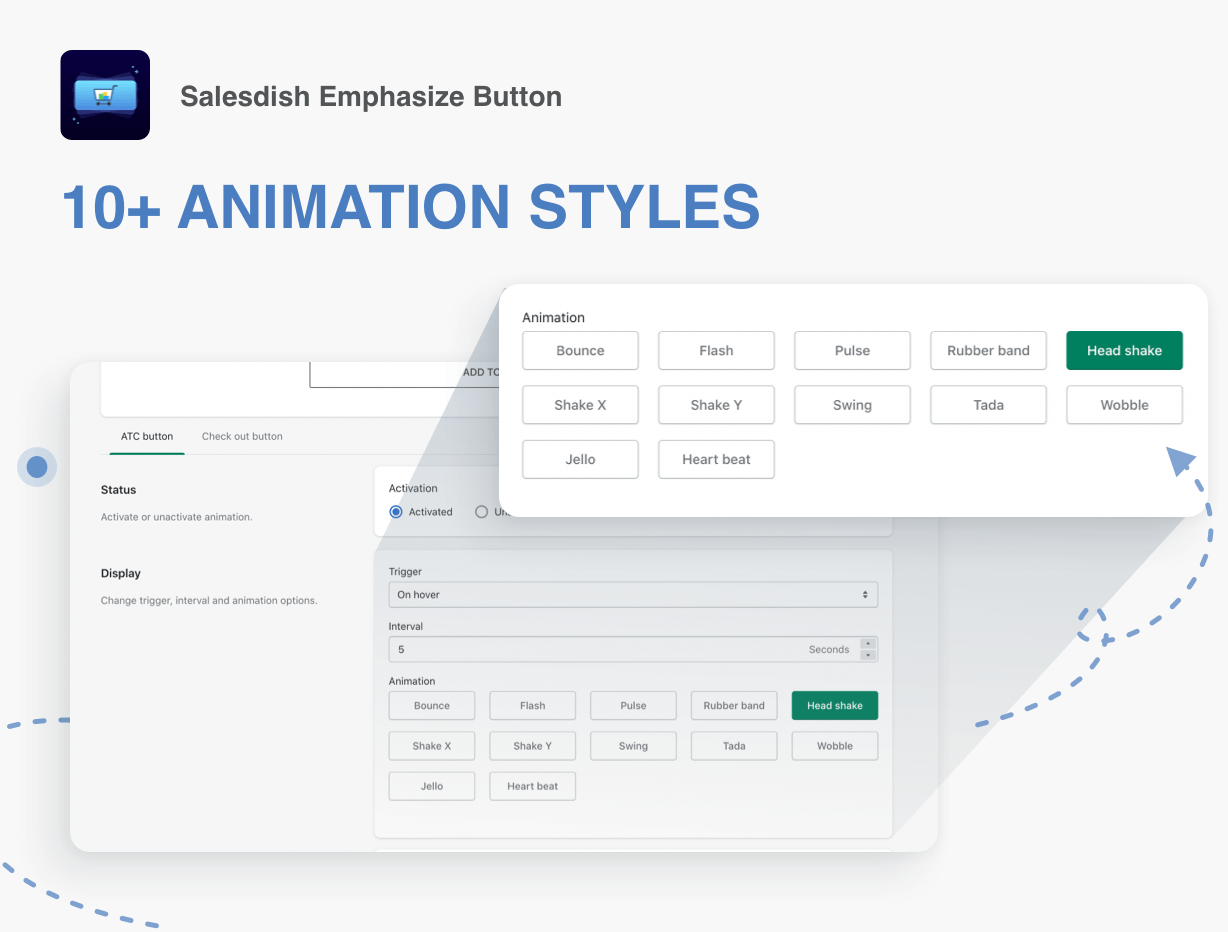Pick Rubber band in the settings panel list
1228x932 pixels.
coord(734,706)
